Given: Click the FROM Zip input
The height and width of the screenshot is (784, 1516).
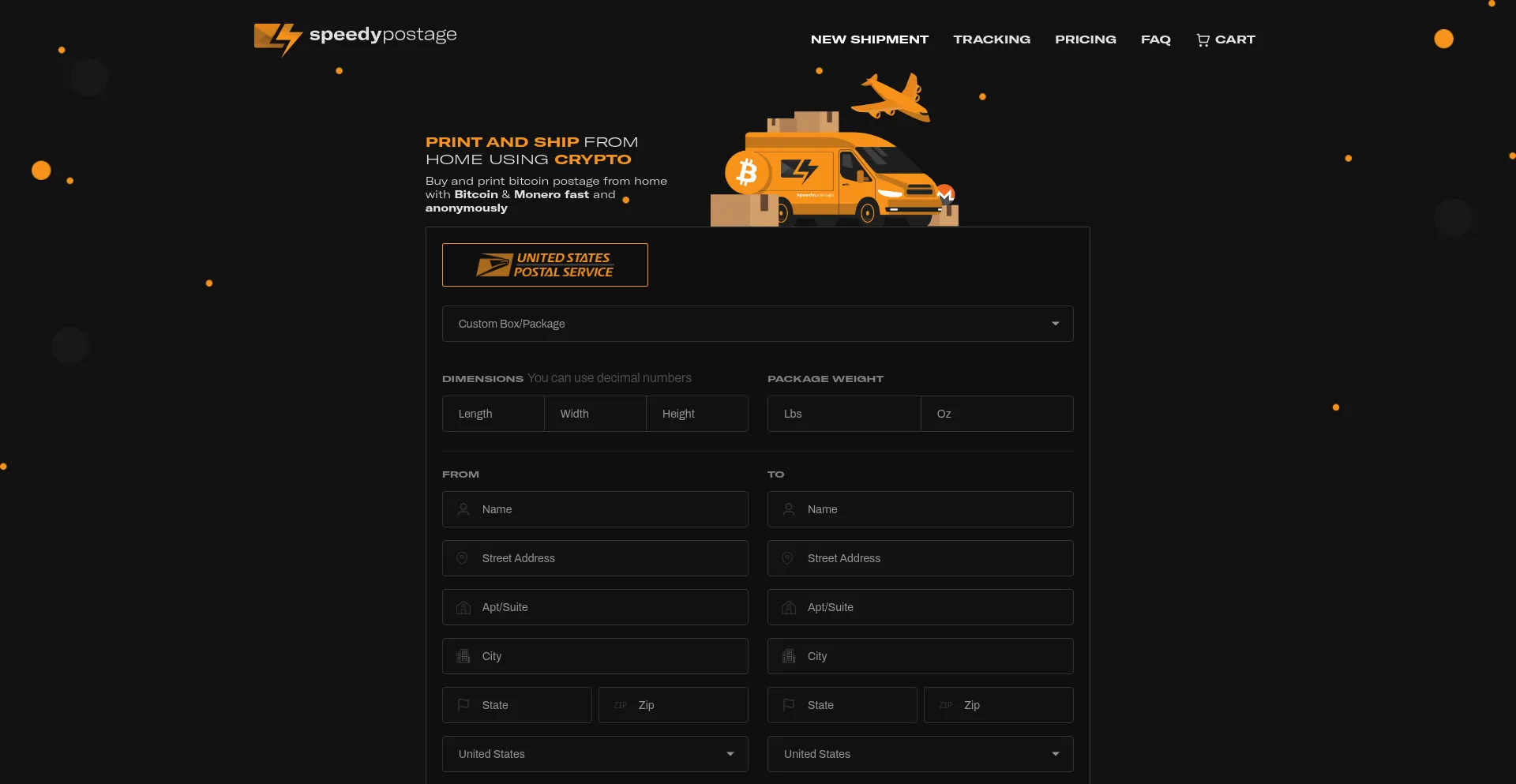Looking at the screenshot, I should (674, 705).
